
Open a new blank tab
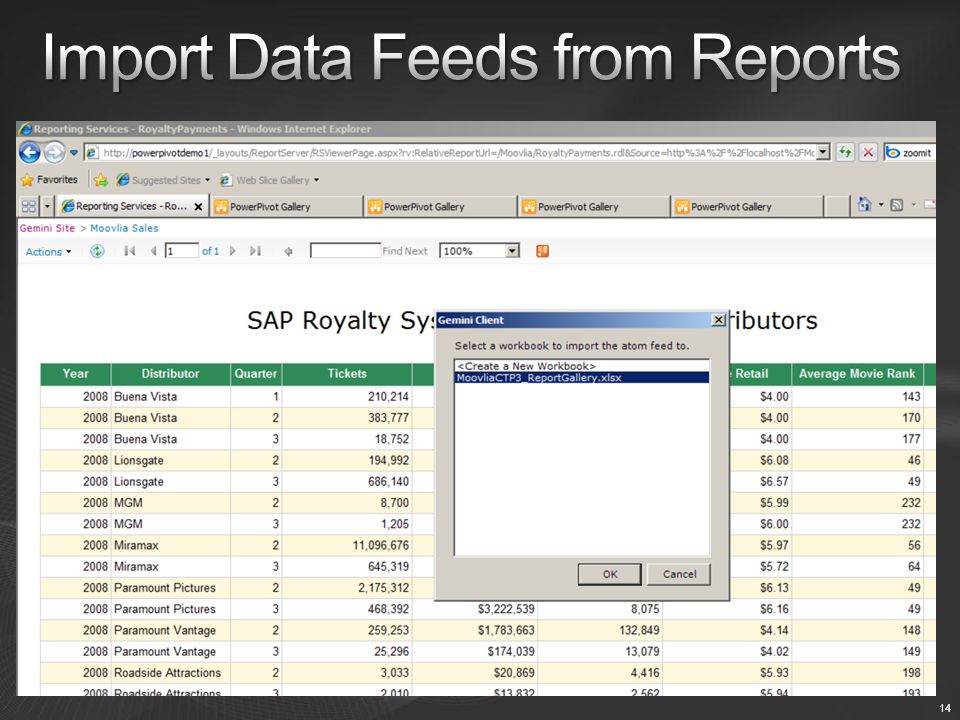click(x=837, y=207)
